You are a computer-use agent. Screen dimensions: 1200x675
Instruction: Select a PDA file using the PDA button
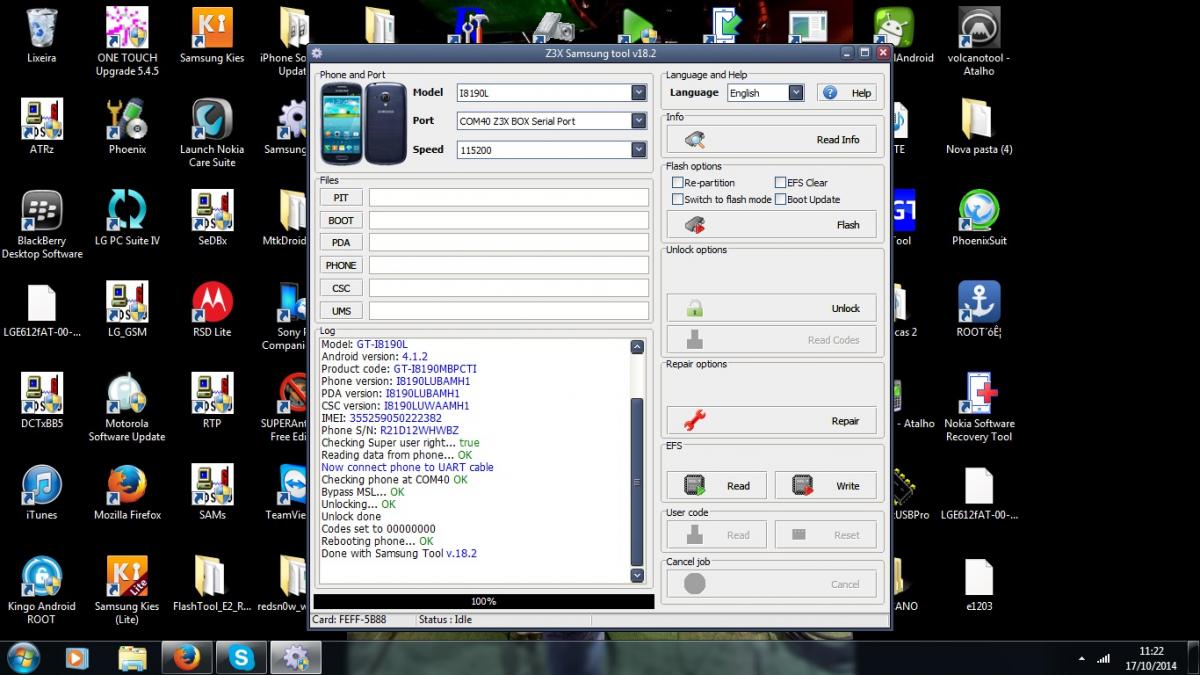point(341,243)
